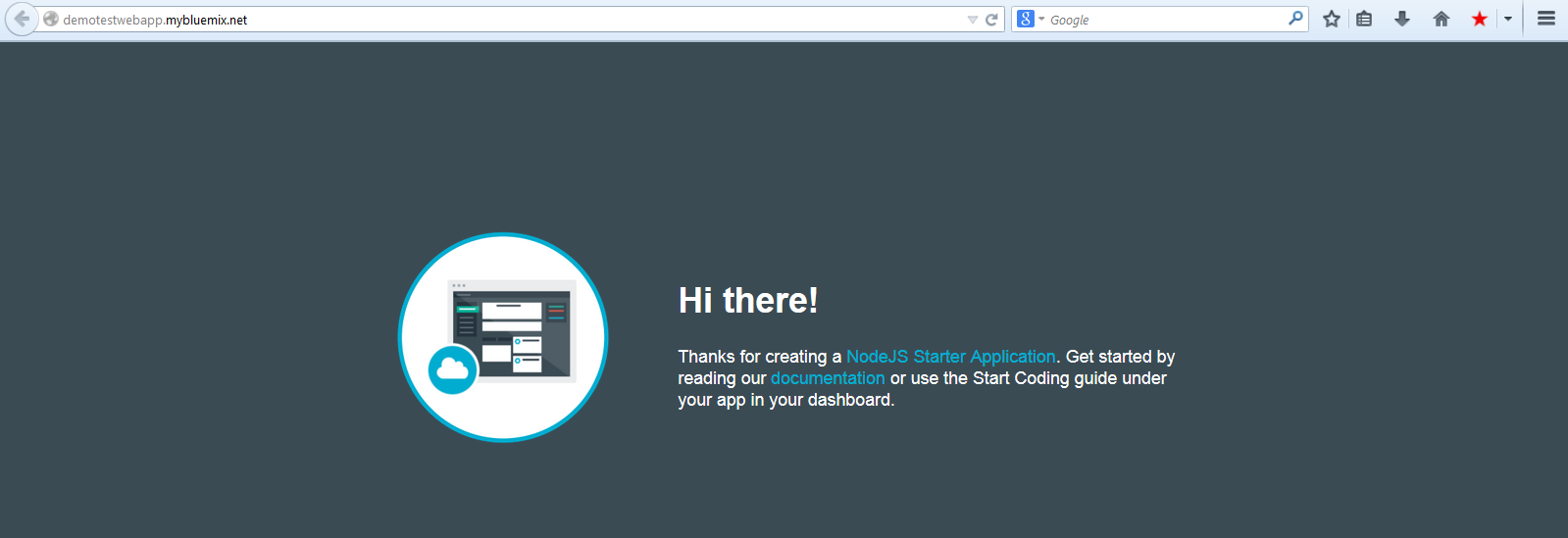Reload the page with the refresh icon
This screenshot has height=538, width=1568.
(x=991, y=20)
